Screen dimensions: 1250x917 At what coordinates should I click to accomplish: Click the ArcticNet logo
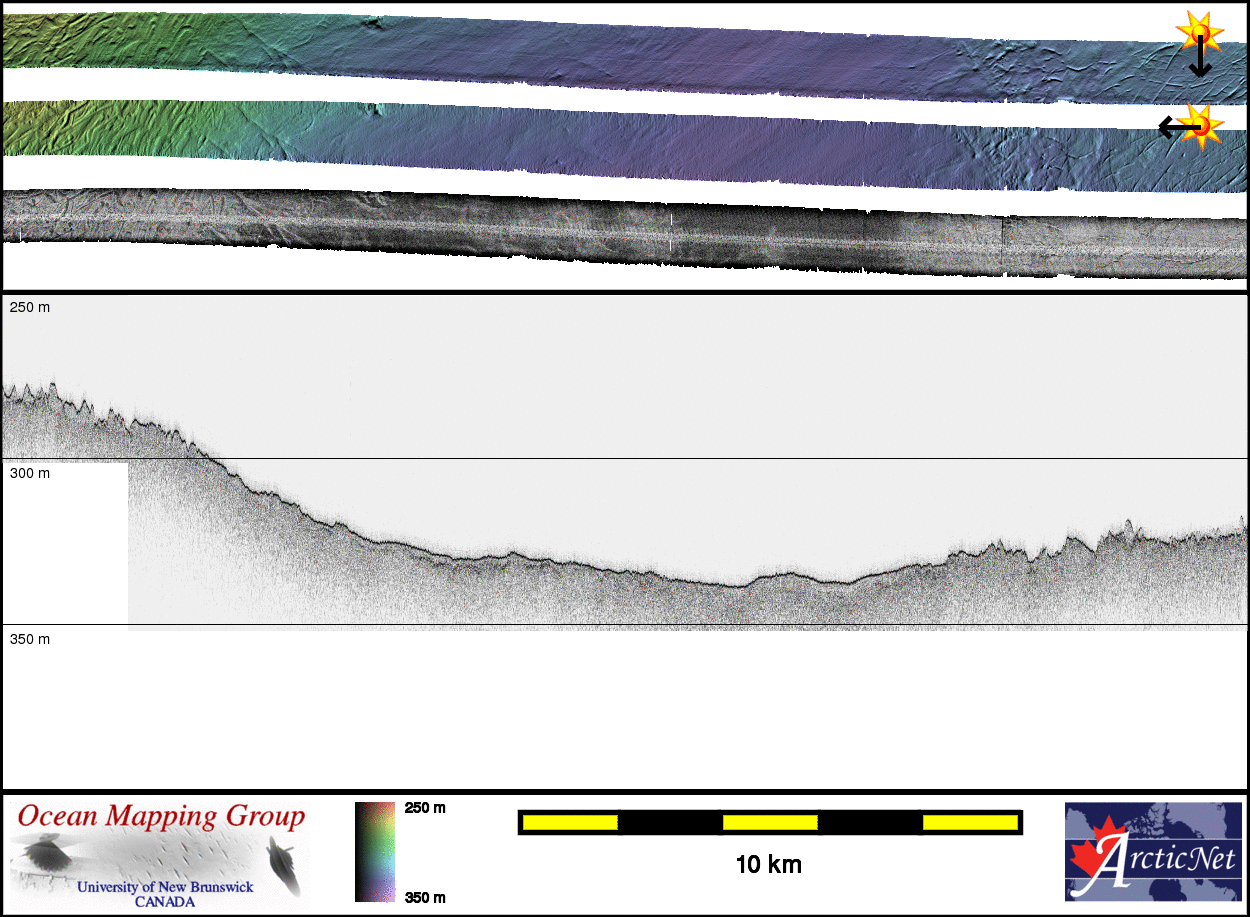tap(1154, 851)
